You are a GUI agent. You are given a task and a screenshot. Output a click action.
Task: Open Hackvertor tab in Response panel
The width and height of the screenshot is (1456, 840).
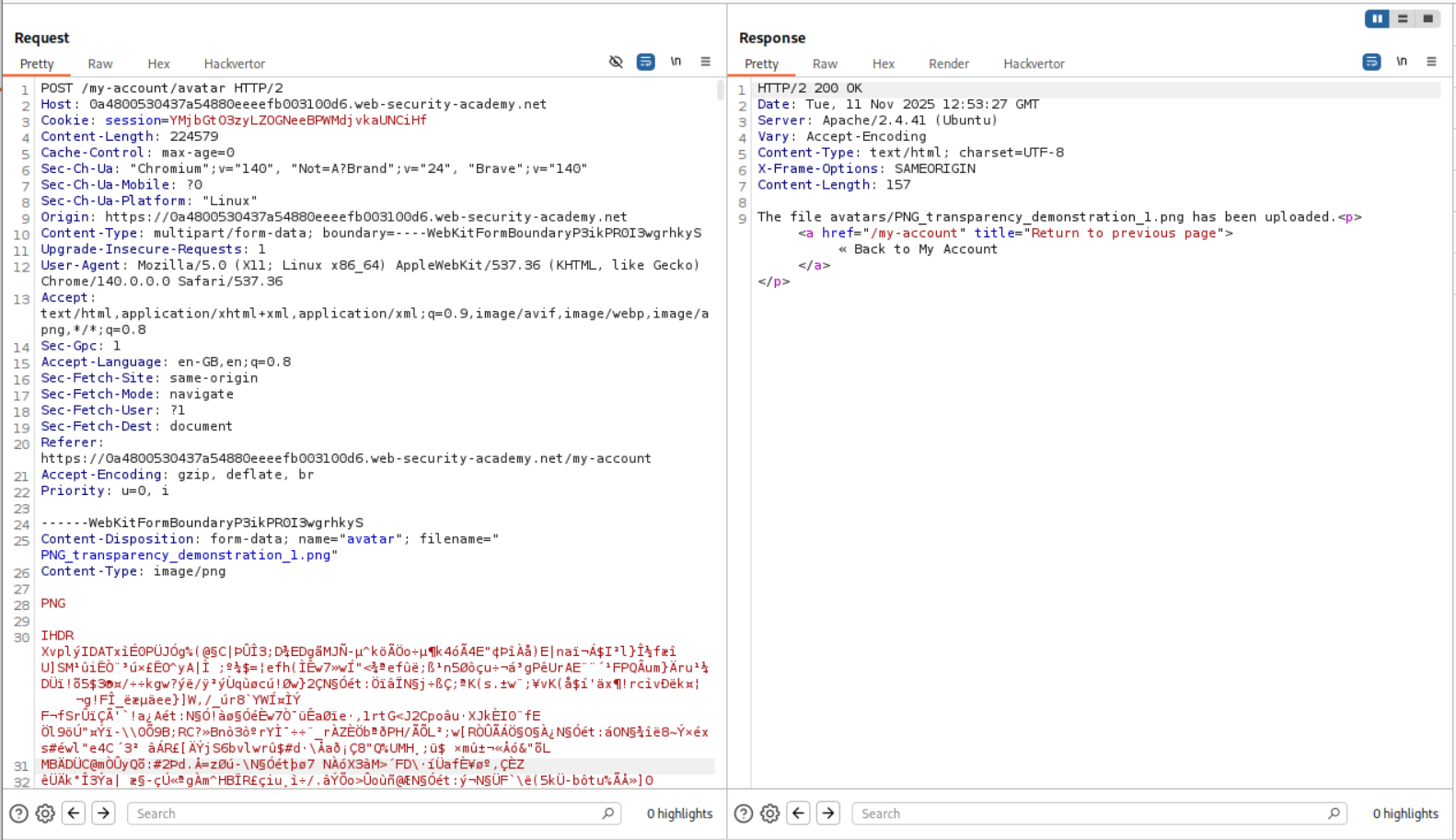pyautogui.click(x=1034, y=63)
